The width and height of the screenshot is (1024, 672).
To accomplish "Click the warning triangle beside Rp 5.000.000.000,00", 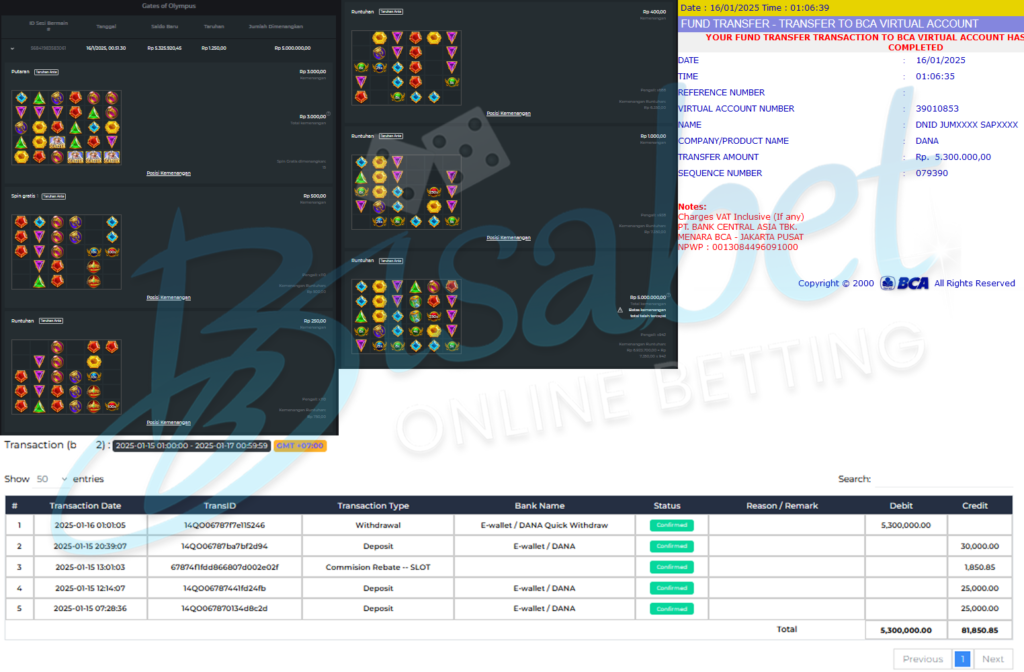I will [x=620, y=310].
